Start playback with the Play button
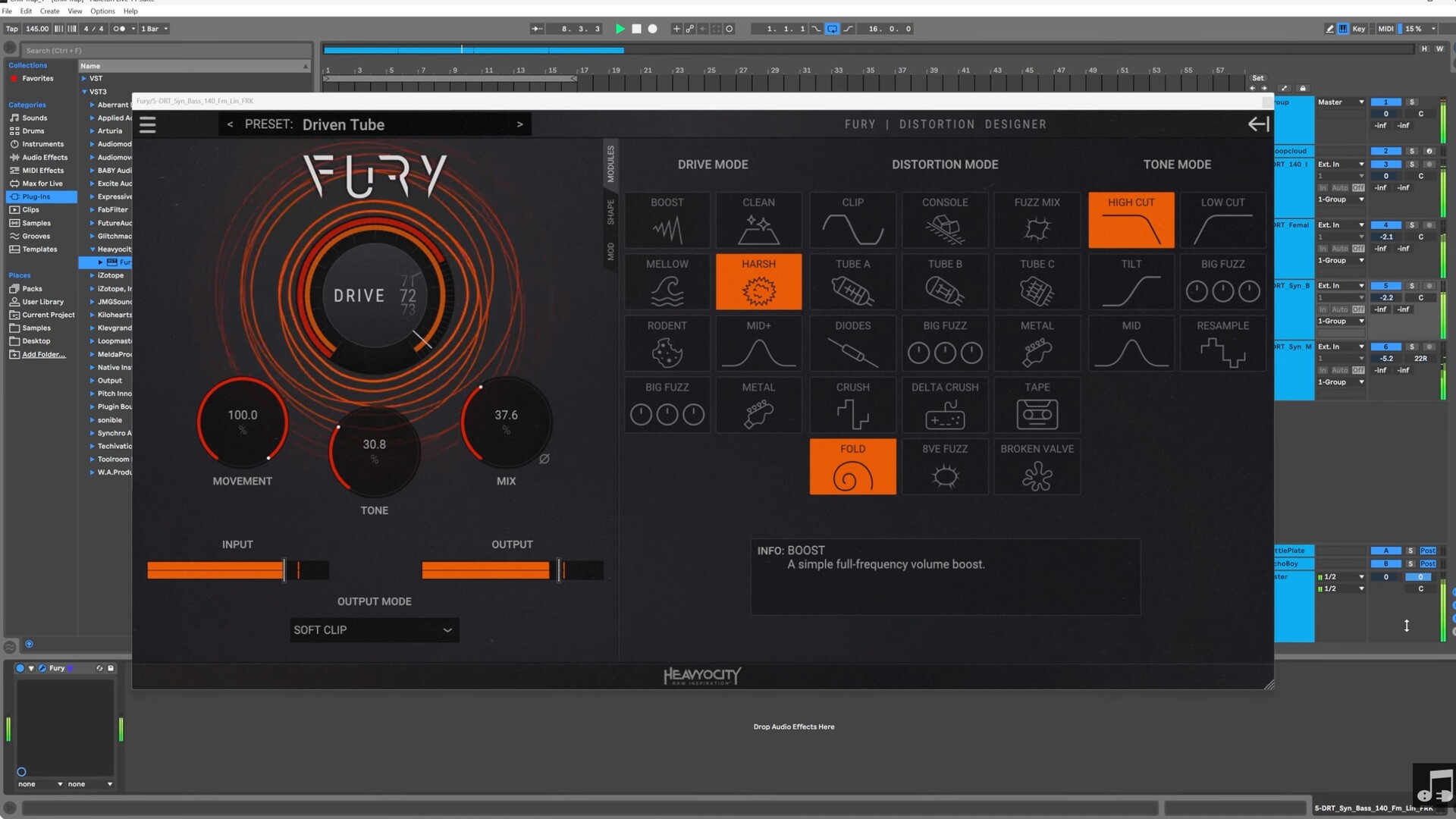 pos(620,29)
